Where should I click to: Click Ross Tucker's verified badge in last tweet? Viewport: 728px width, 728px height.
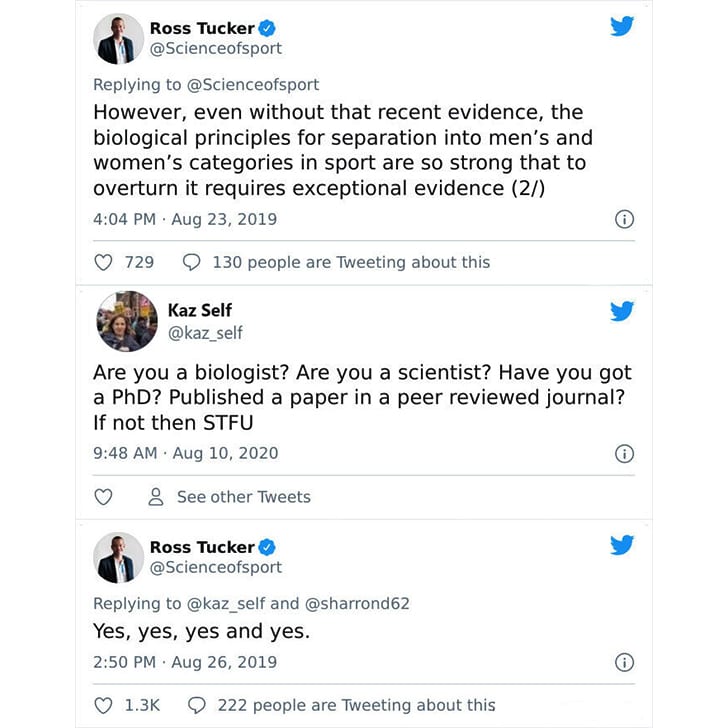[267, 547]
